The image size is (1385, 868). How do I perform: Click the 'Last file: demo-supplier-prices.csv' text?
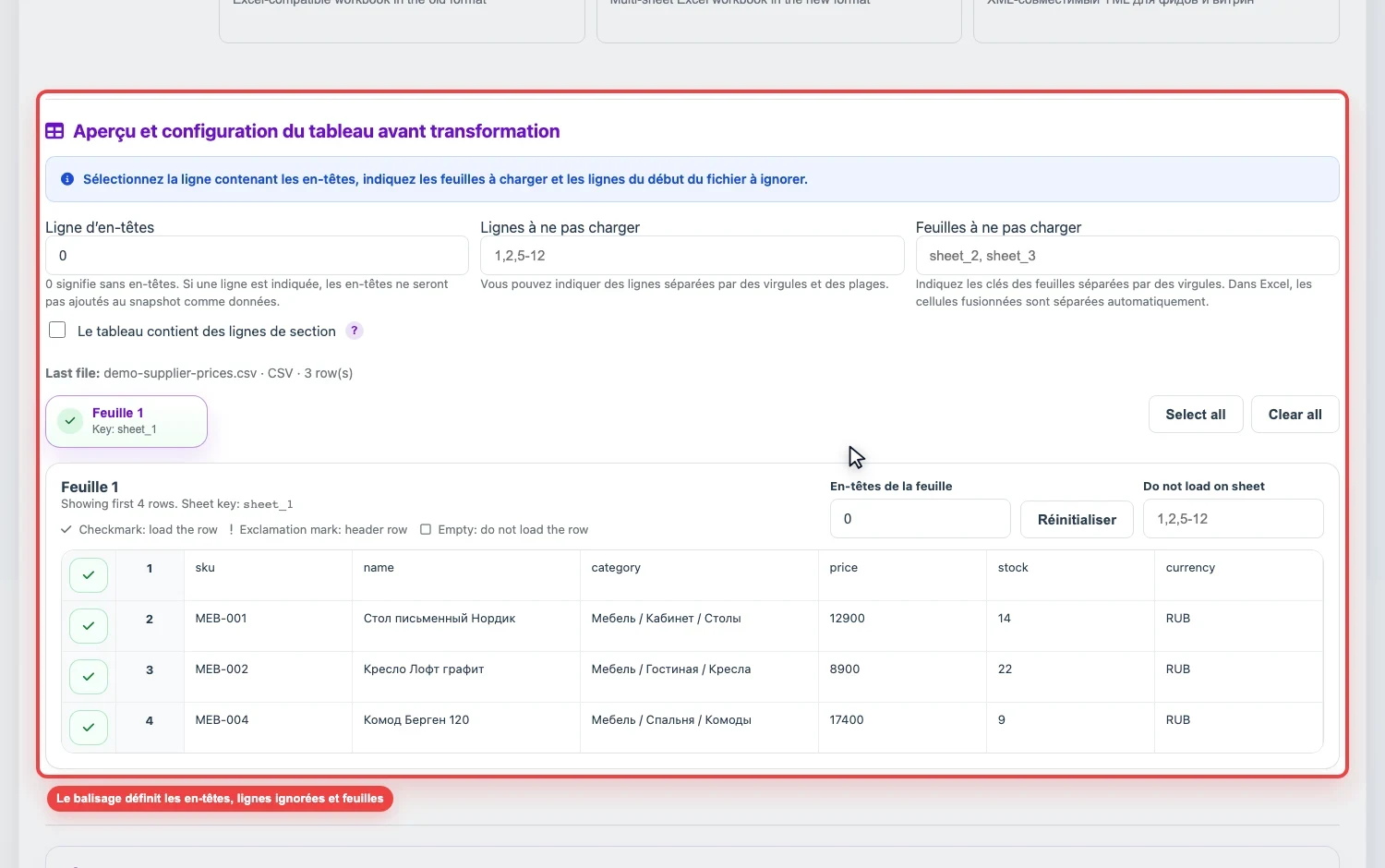[x=151, y=374]
